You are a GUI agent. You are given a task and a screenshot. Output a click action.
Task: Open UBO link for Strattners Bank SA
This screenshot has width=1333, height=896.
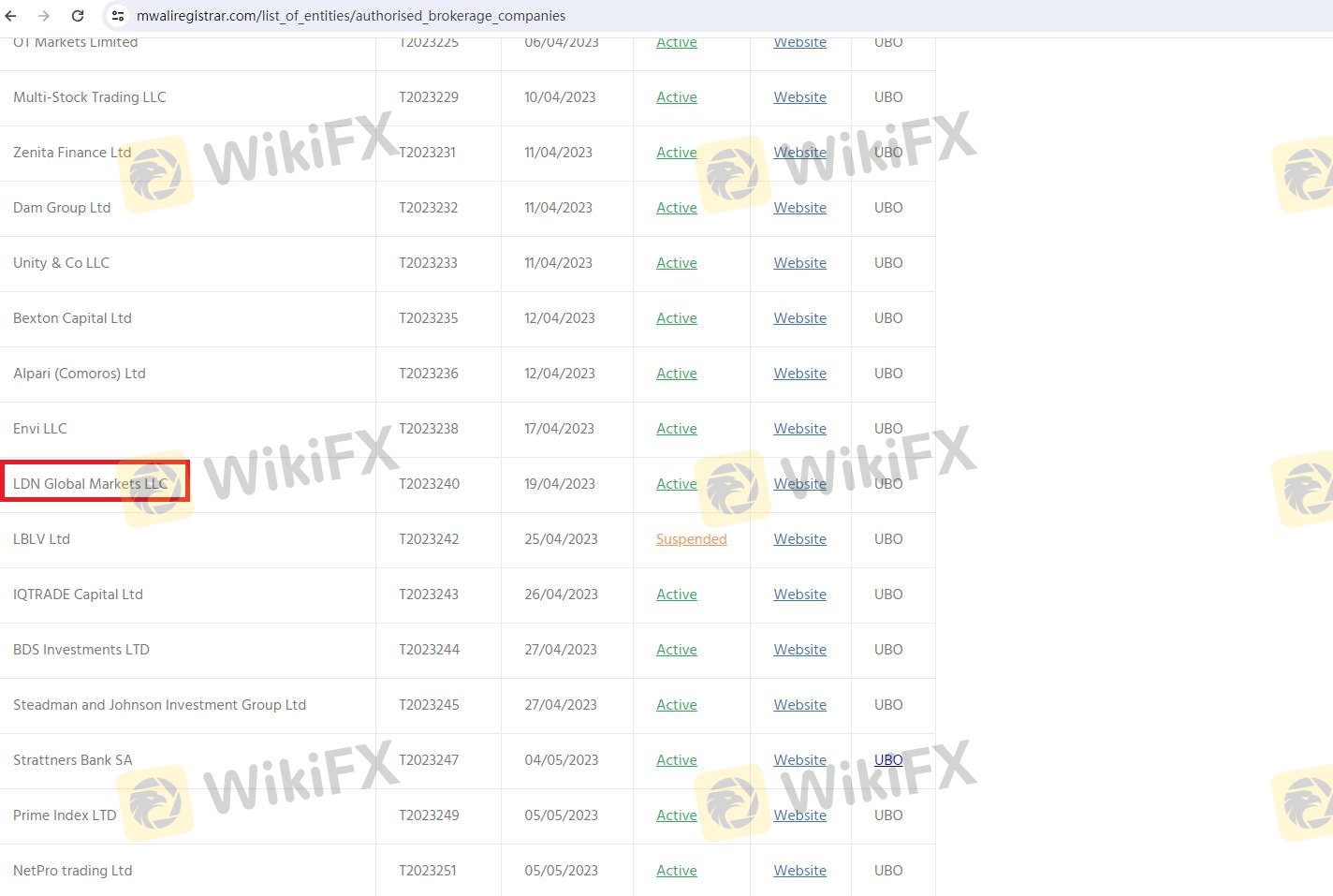pyautogui.click(x=888, y=760)
